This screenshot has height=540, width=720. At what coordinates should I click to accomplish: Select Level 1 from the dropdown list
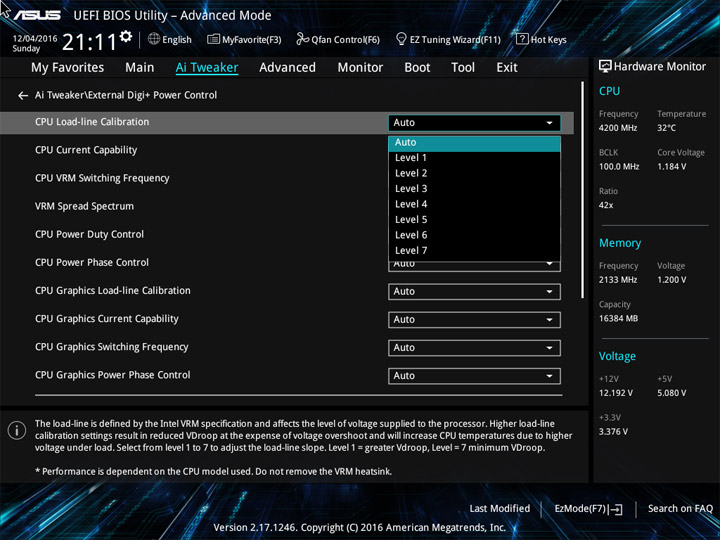pyautogui.click(x=474, y=158)
